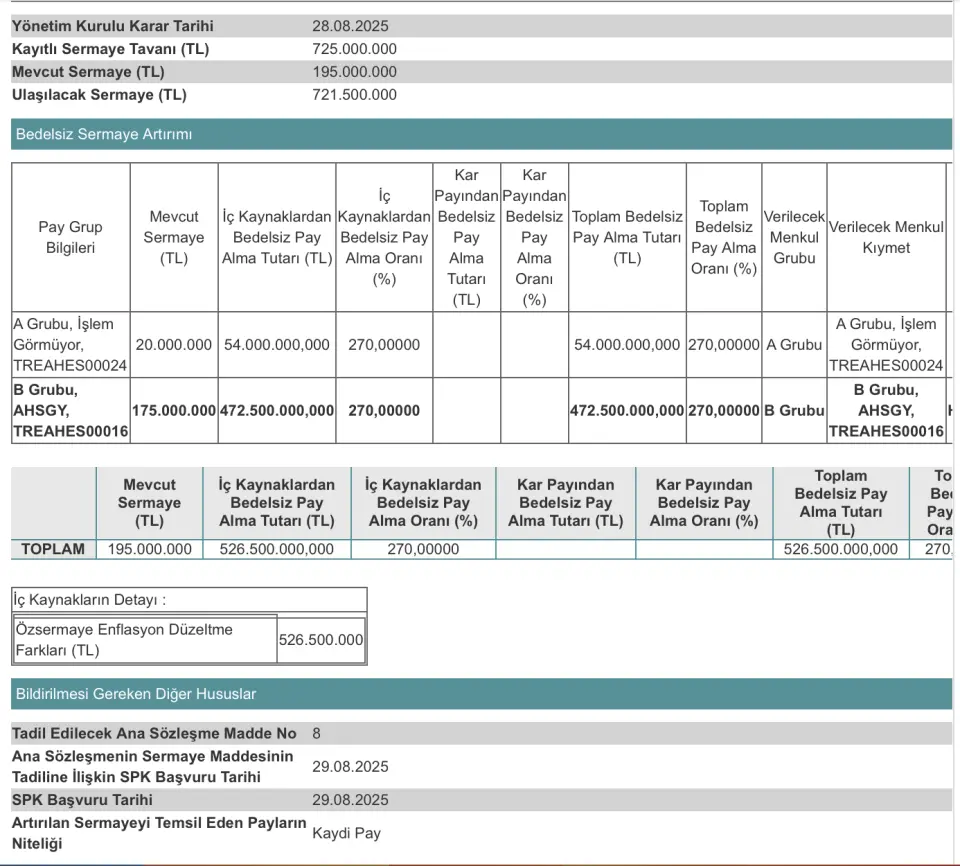Select the Ulaşılacak Sermaye value 721.500.000
The width and height of the screenshot is (960, 866).
pyautogui.click(x=354, y=95)
